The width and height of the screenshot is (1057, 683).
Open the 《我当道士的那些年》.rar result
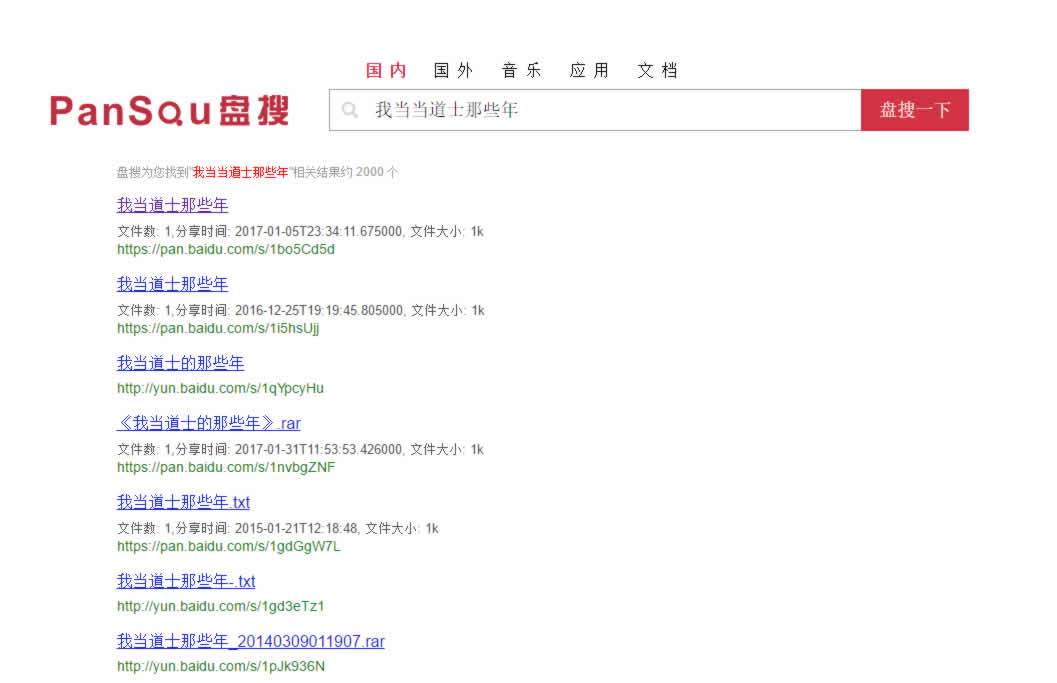pos(208,423)
